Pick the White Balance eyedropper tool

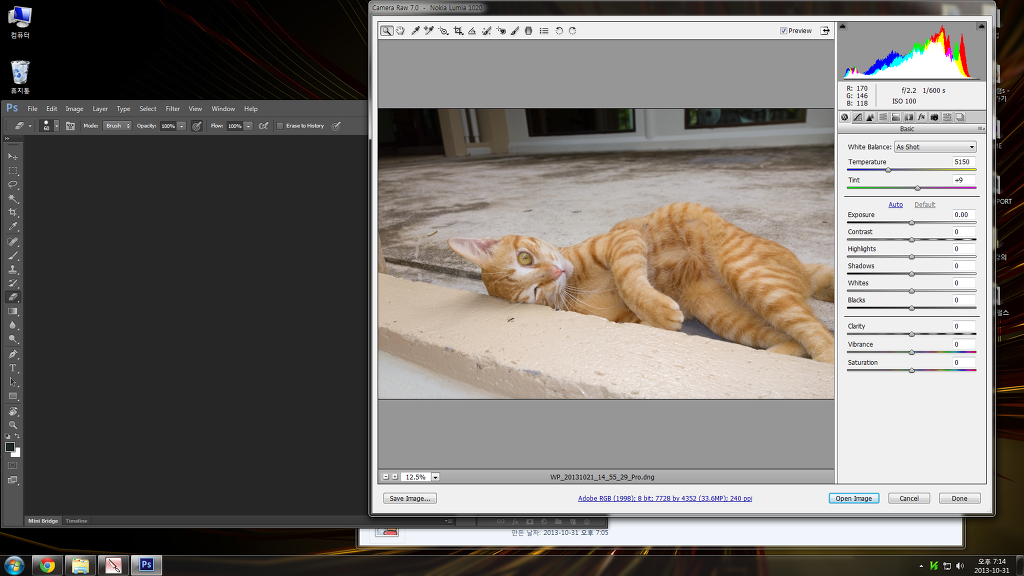coord(415,31)
